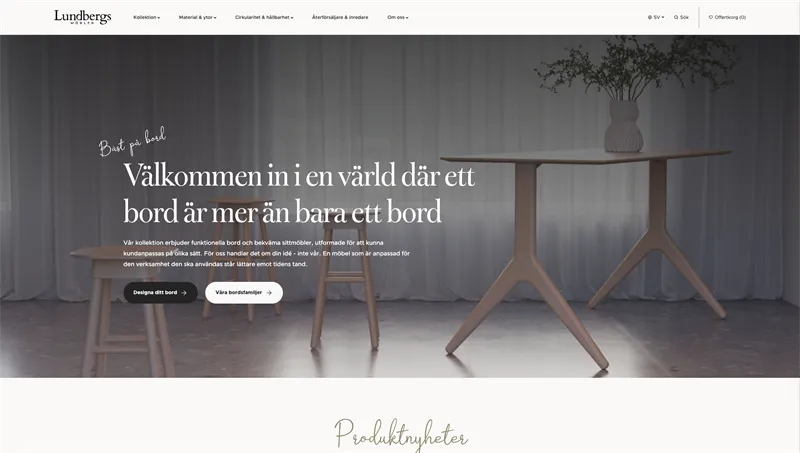800x453 pixels.
Task: Click the hero image of the table
Action: 587,255
